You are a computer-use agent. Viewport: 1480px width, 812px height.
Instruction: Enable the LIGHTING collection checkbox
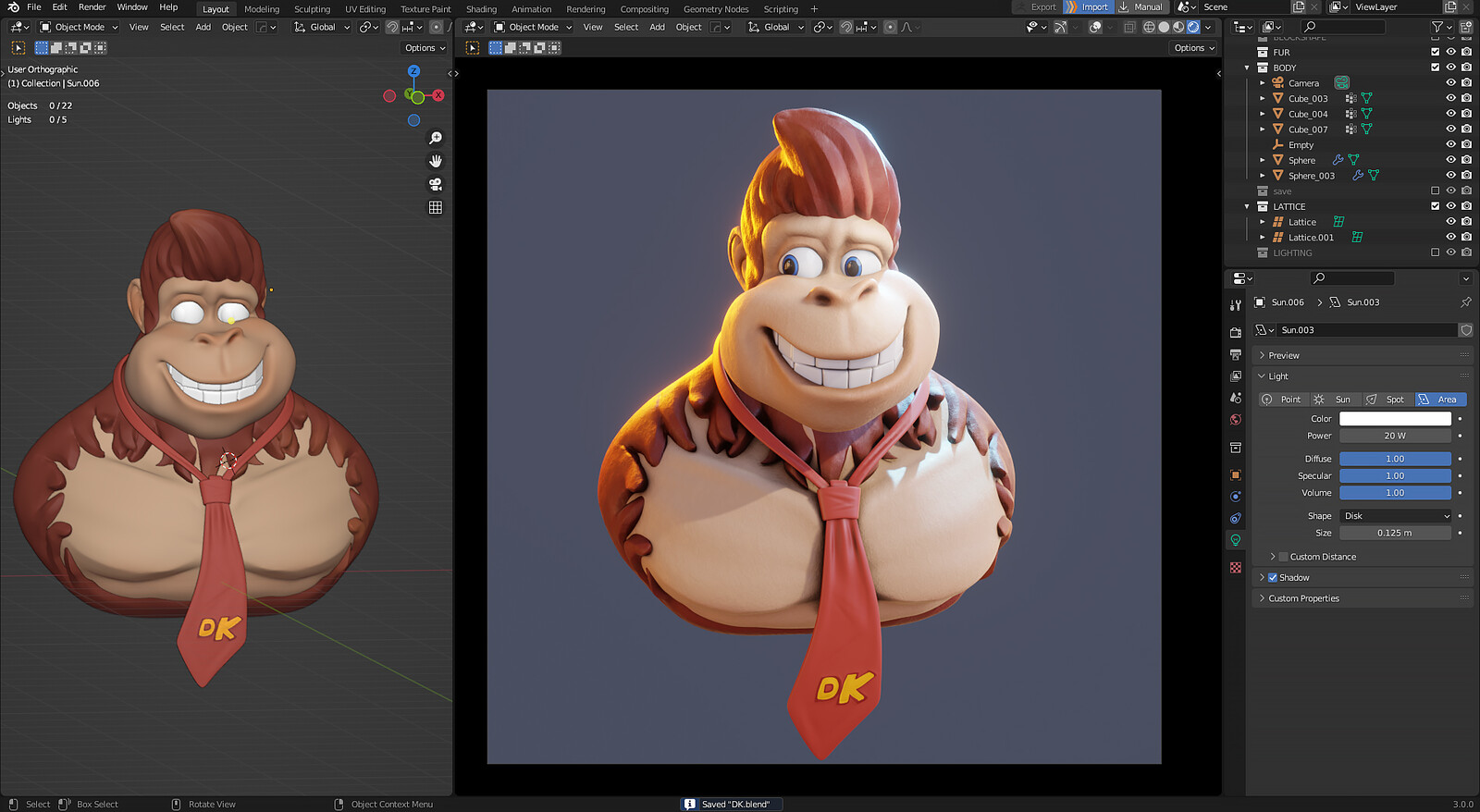[x=1436, y=252]
